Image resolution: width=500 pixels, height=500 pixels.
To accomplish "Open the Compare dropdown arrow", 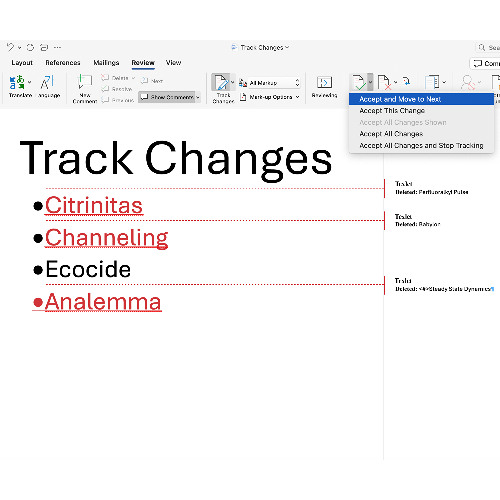I will [x=444, y=82].
